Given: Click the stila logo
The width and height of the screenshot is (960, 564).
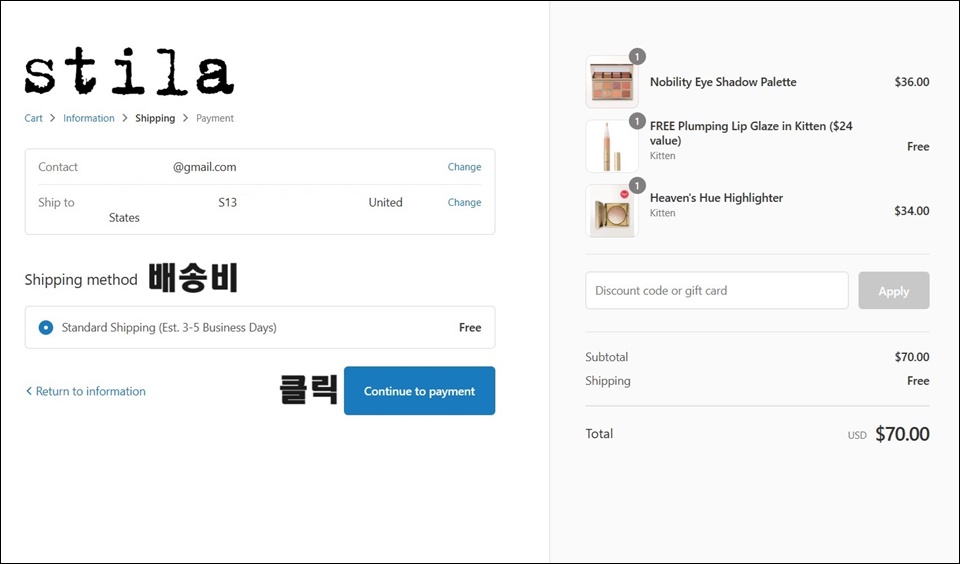Looking at the screenshot, I should tap(129, 72).
